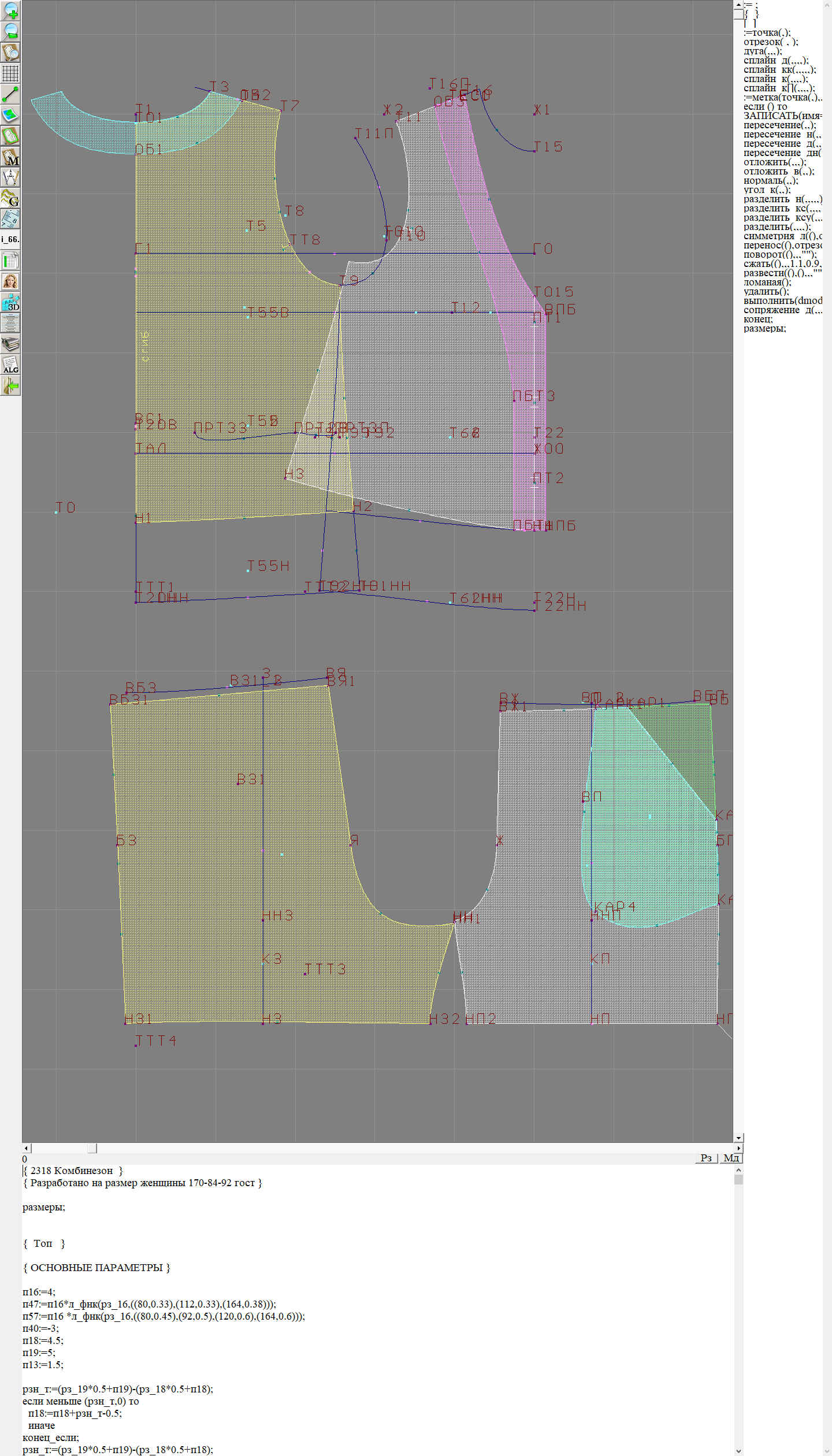The image size is (832, 1456).
Task: Insert the 'отрезок( , );' command from list
Action: point(770,42)
